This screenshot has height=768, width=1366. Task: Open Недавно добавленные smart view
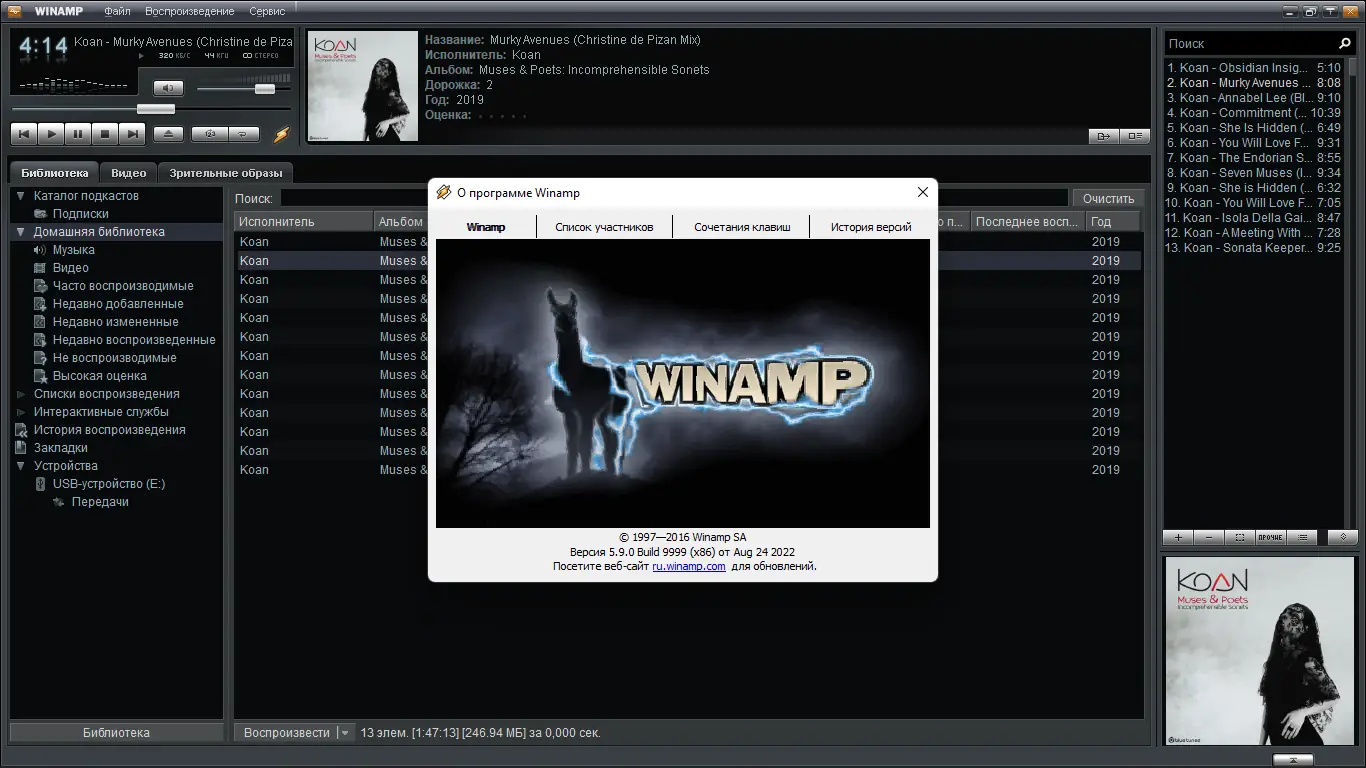pos(118,304)
